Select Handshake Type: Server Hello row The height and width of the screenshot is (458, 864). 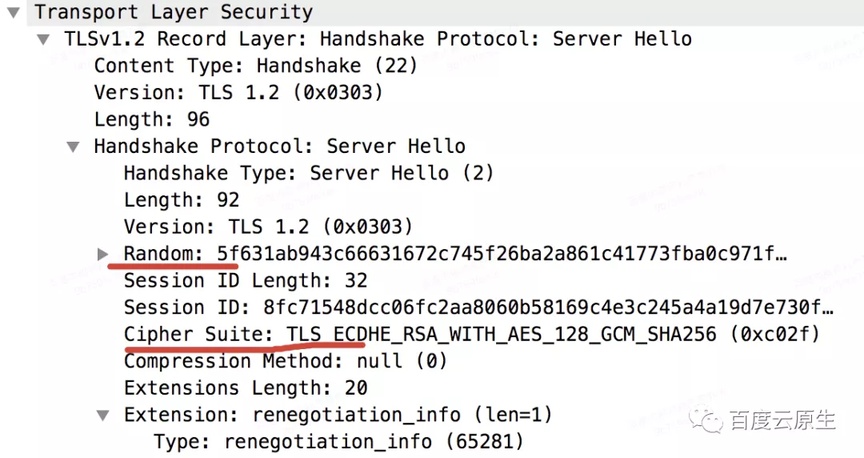tap(309, 173)
